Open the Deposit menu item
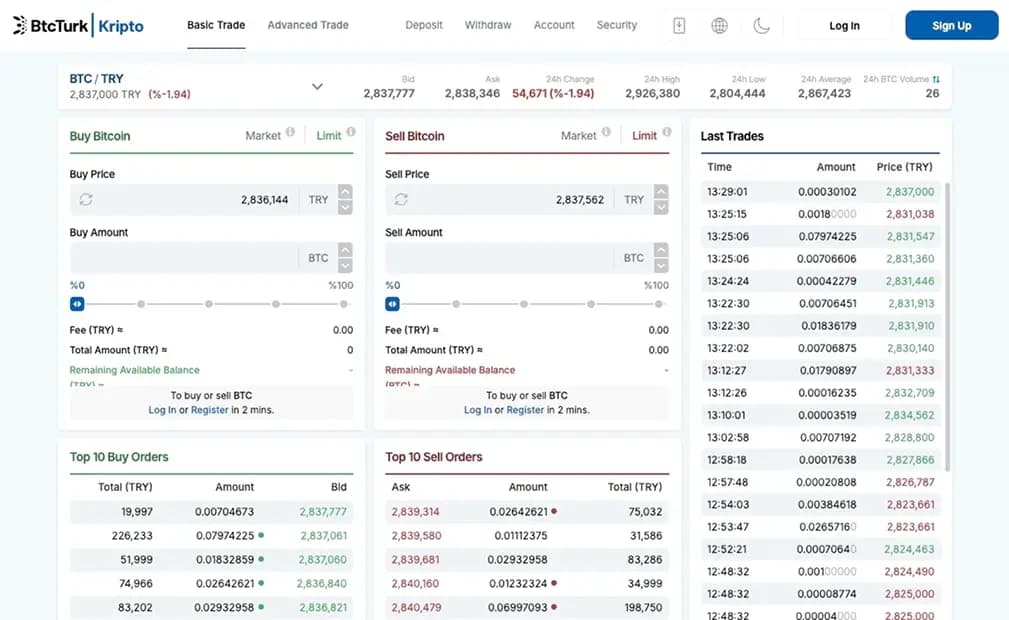The image size is (1009, 620). tap(424, 25)
